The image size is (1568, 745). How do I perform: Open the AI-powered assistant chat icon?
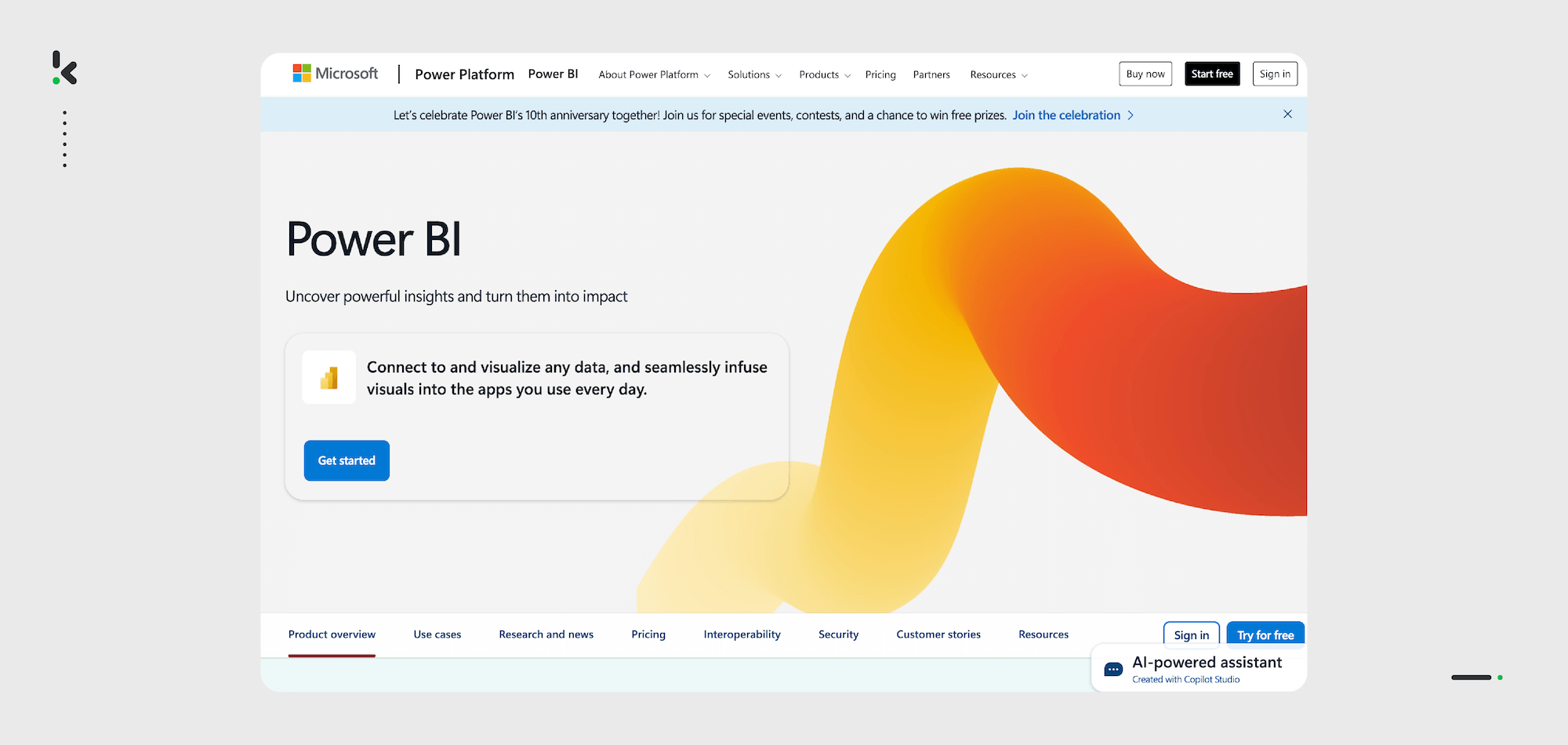click(1113, 670)
